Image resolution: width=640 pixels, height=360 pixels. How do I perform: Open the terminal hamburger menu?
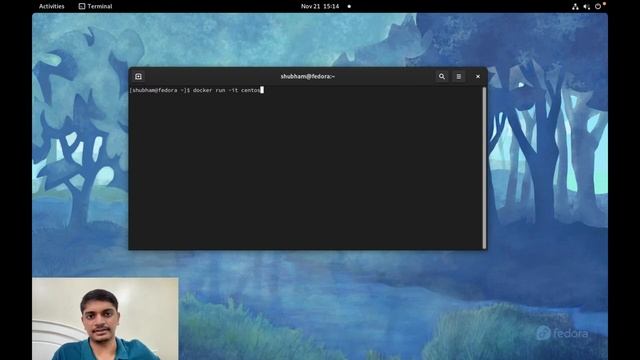coord(458,76)
